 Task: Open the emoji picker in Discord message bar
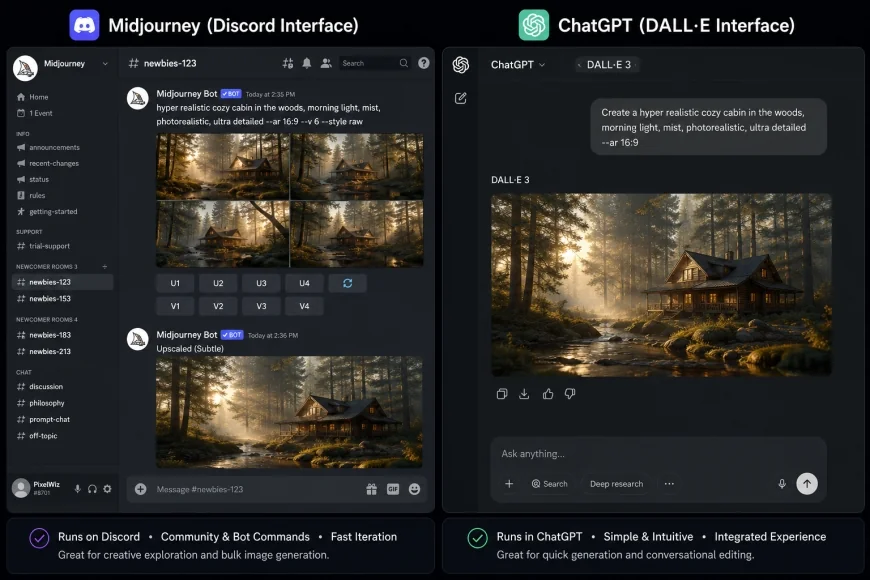coord(414,489)
